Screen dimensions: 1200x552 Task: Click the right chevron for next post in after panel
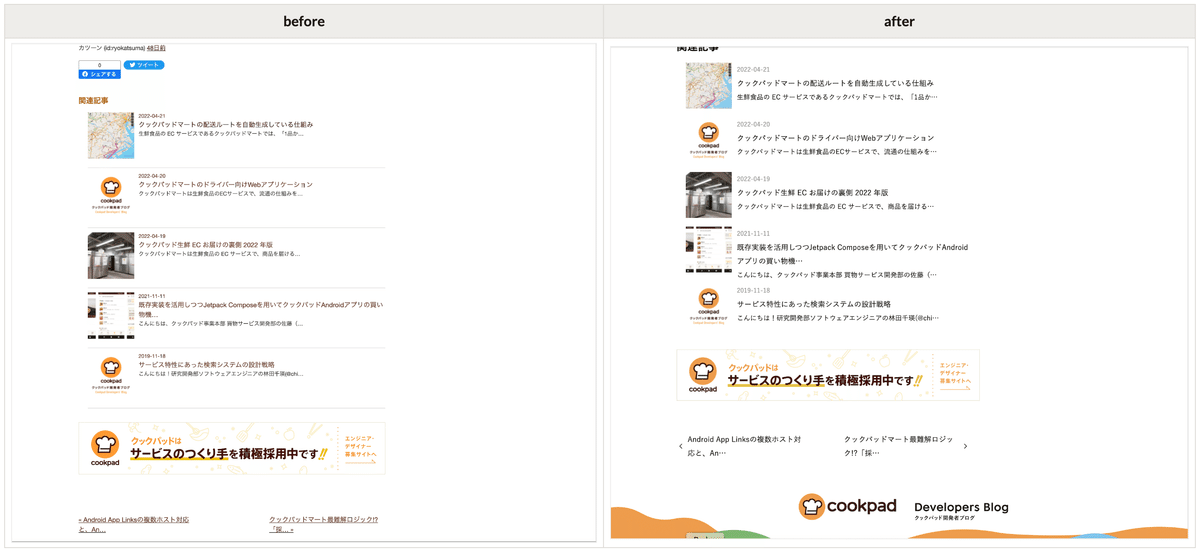coord(965,446)
